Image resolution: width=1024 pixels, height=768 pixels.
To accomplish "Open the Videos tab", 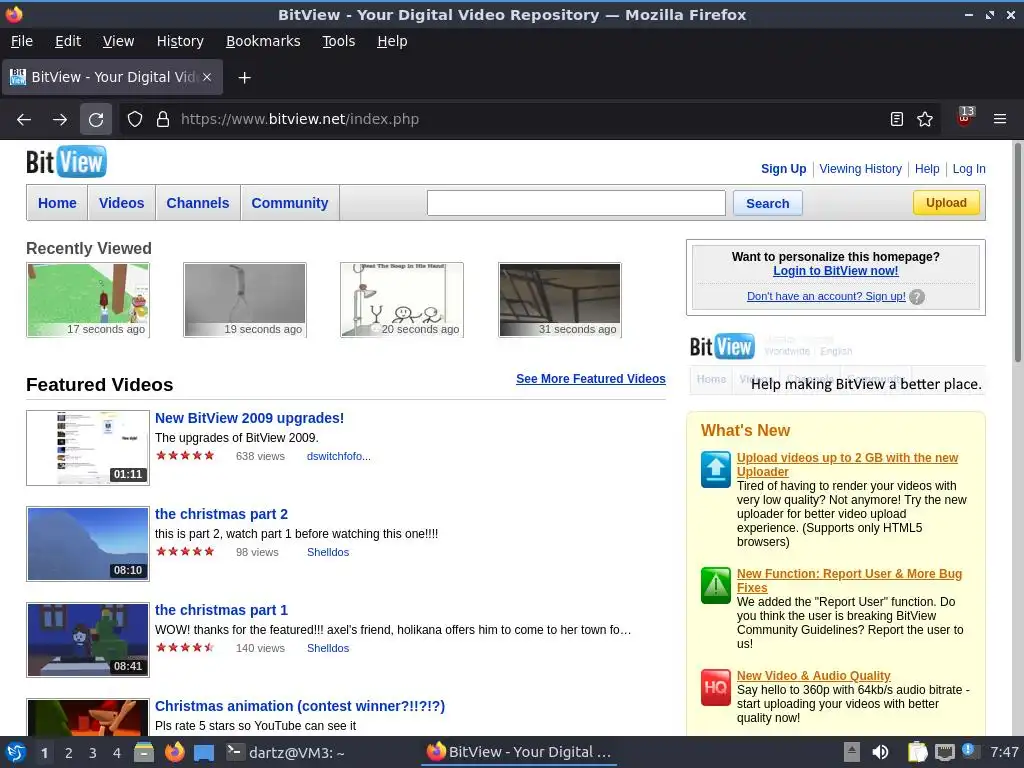I will (x=121, y=203).
